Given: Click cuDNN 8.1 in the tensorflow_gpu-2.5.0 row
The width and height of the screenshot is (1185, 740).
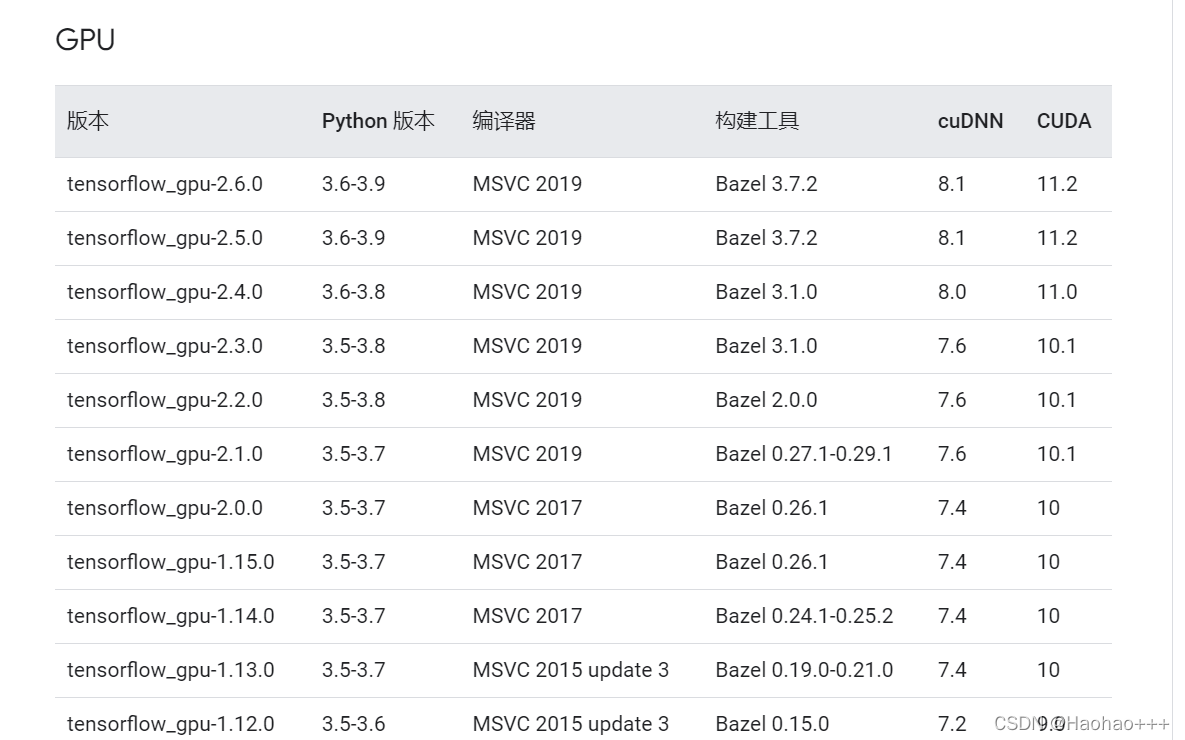Looking at the screenshot, I should pos(951,238).
